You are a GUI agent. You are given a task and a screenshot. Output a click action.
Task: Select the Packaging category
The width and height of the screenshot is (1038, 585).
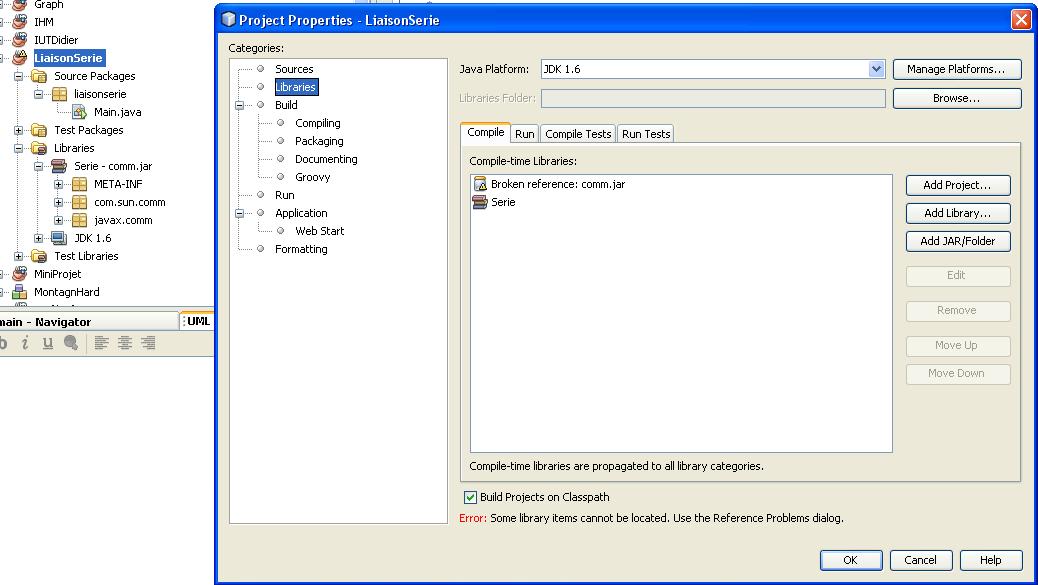(319, 141)
